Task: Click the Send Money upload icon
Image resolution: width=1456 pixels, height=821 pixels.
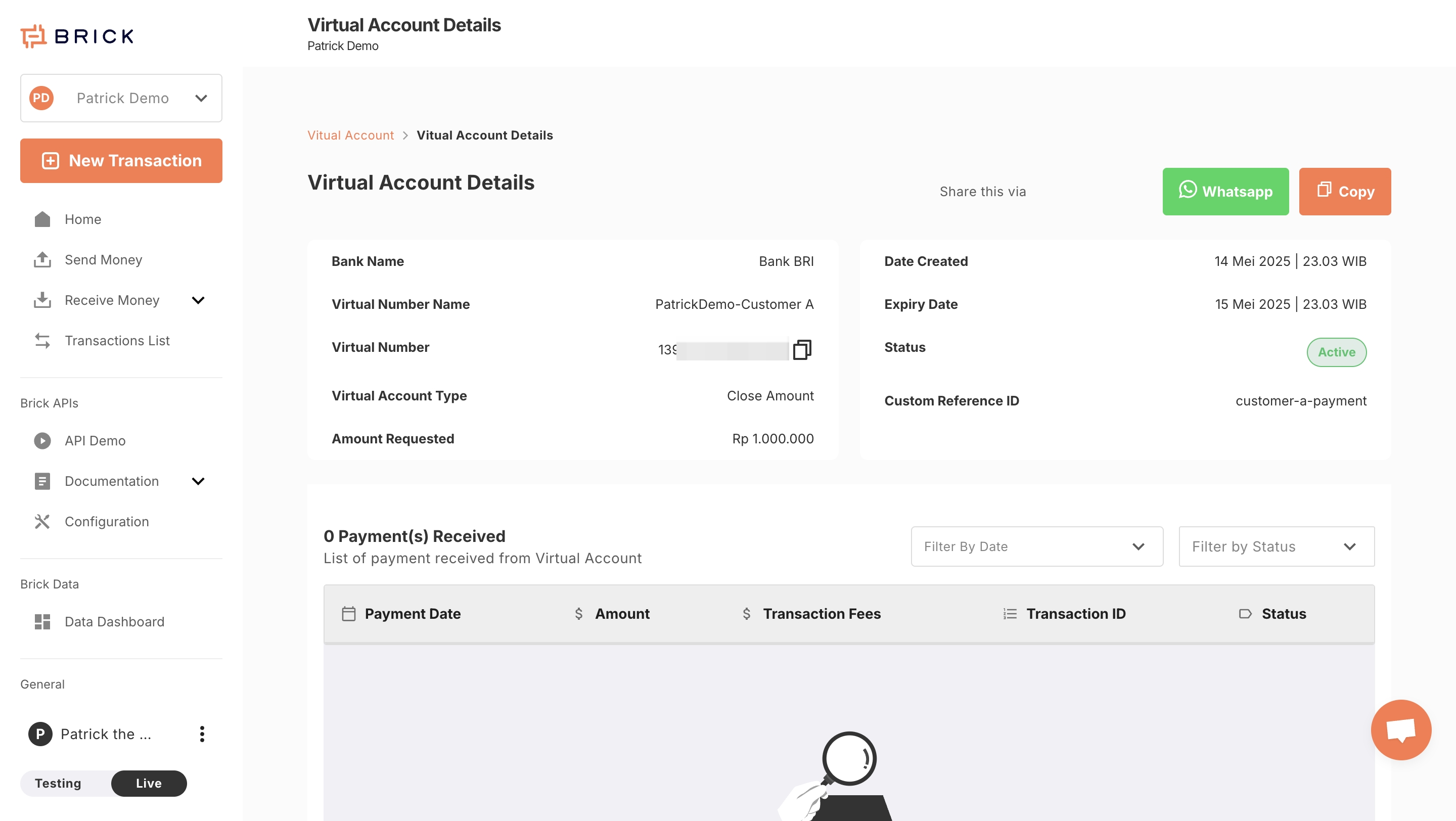Action: (42, 259)
